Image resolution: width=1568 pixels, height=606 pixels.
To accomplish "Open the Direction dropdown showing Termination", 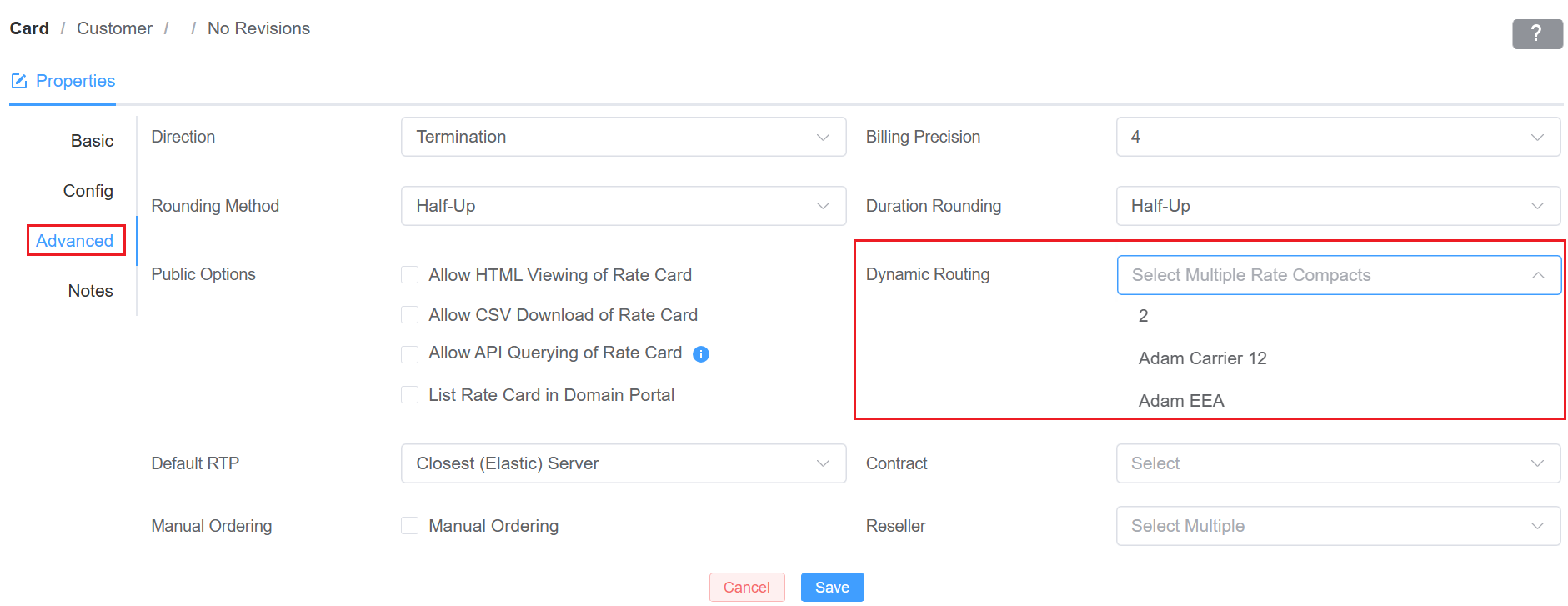I will pos(624,137).
